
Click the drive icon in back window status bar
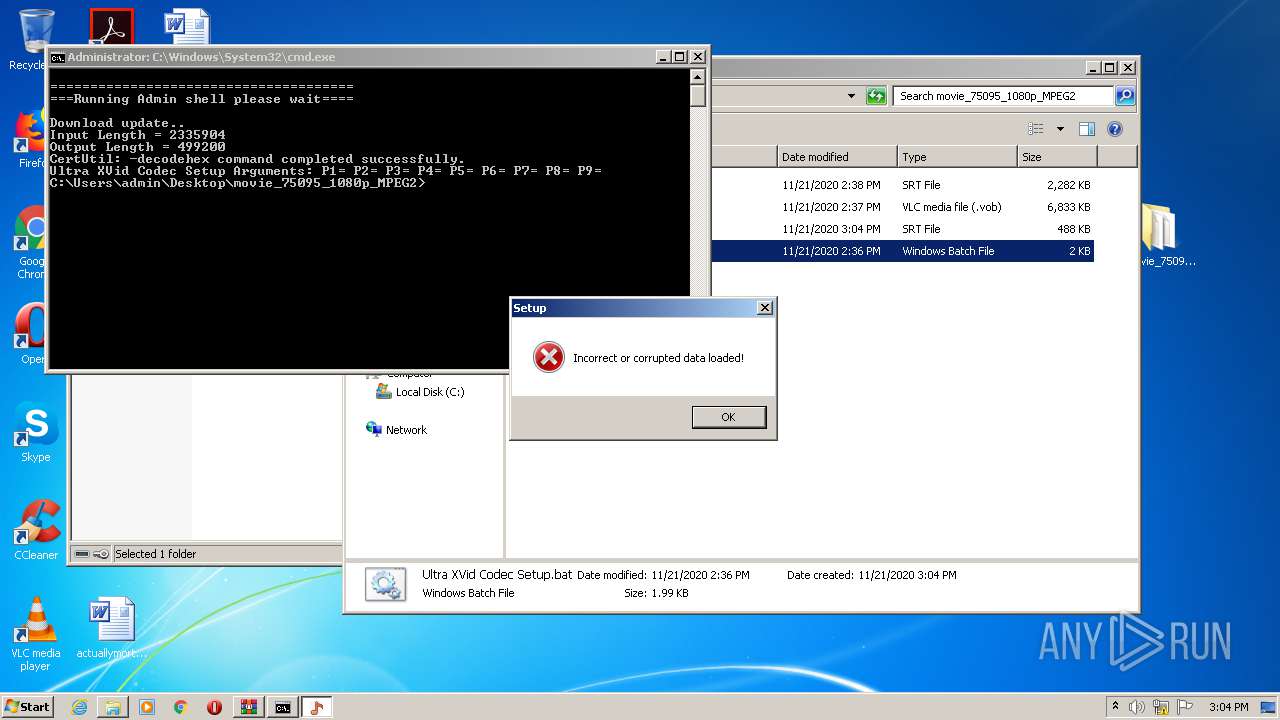(x=82, y=554)
